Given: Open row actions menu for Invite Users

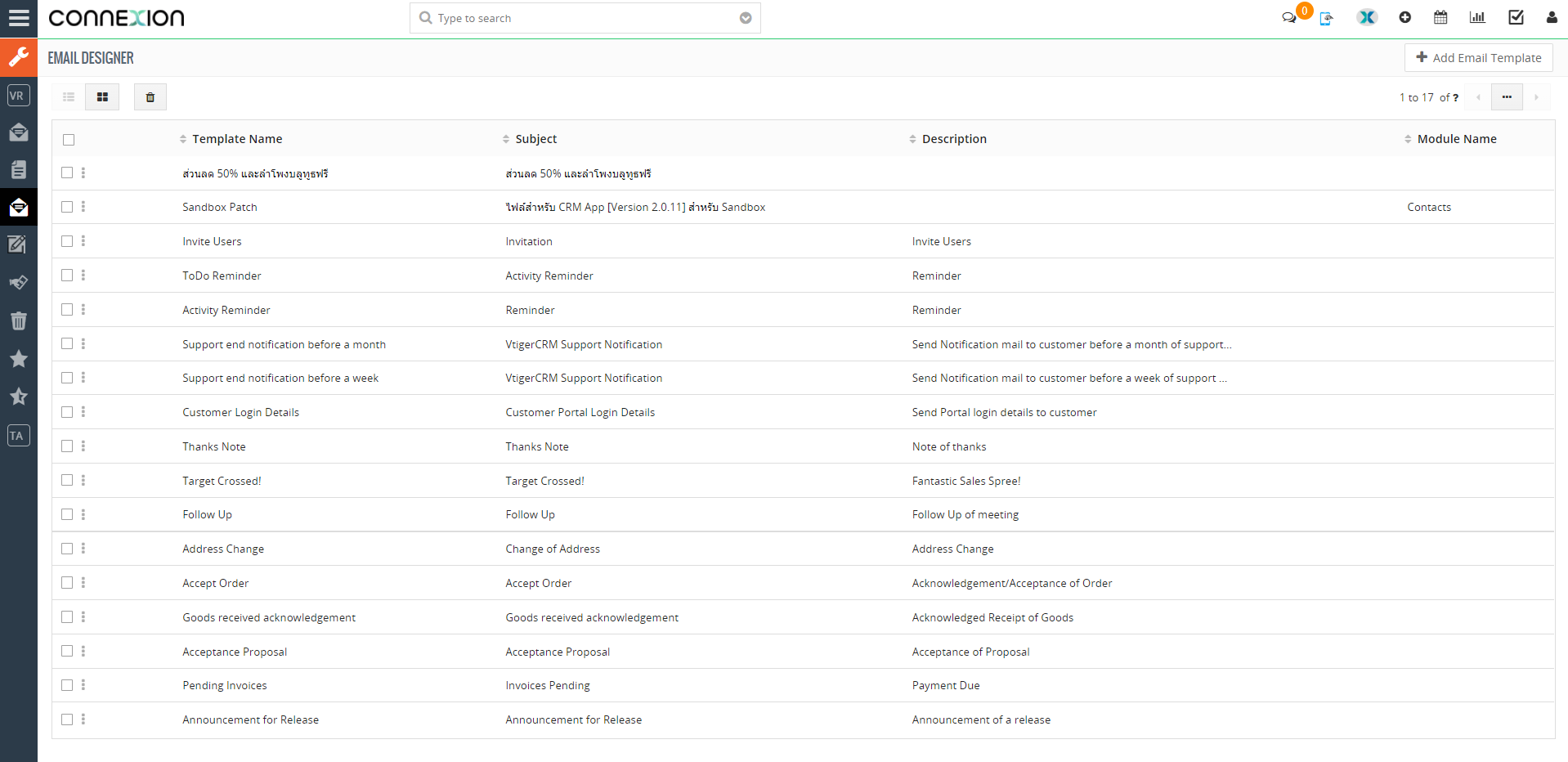Looking at the screenshot, I should tap(83, 241).
